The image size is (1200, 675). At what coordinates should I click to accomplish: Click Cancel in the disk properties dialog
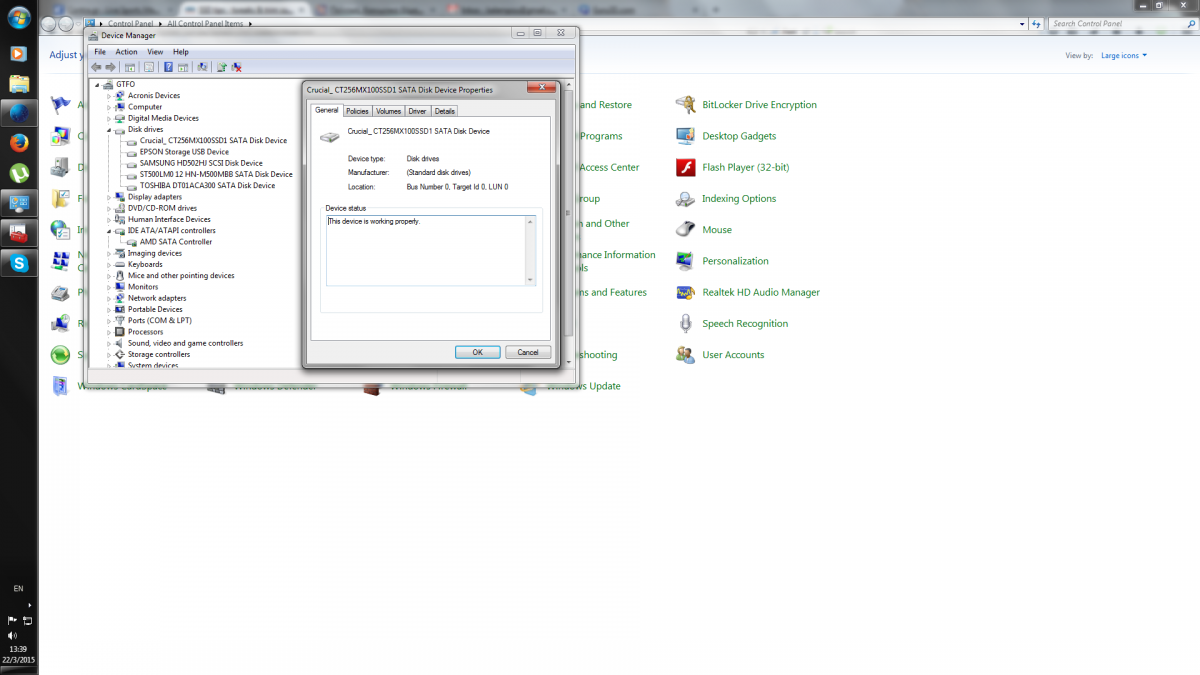click(528, 352)
